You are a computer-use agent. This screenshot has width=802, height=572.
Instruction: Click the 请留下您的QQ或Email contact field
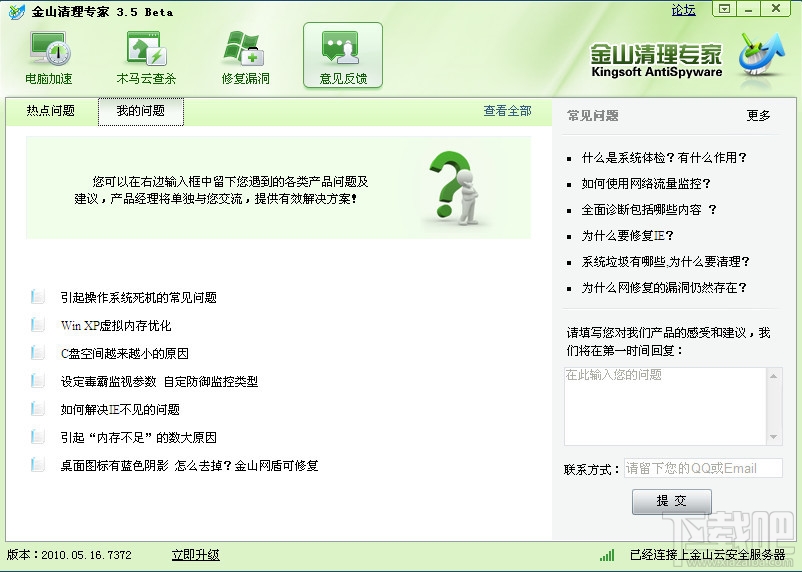coord(703,468)
